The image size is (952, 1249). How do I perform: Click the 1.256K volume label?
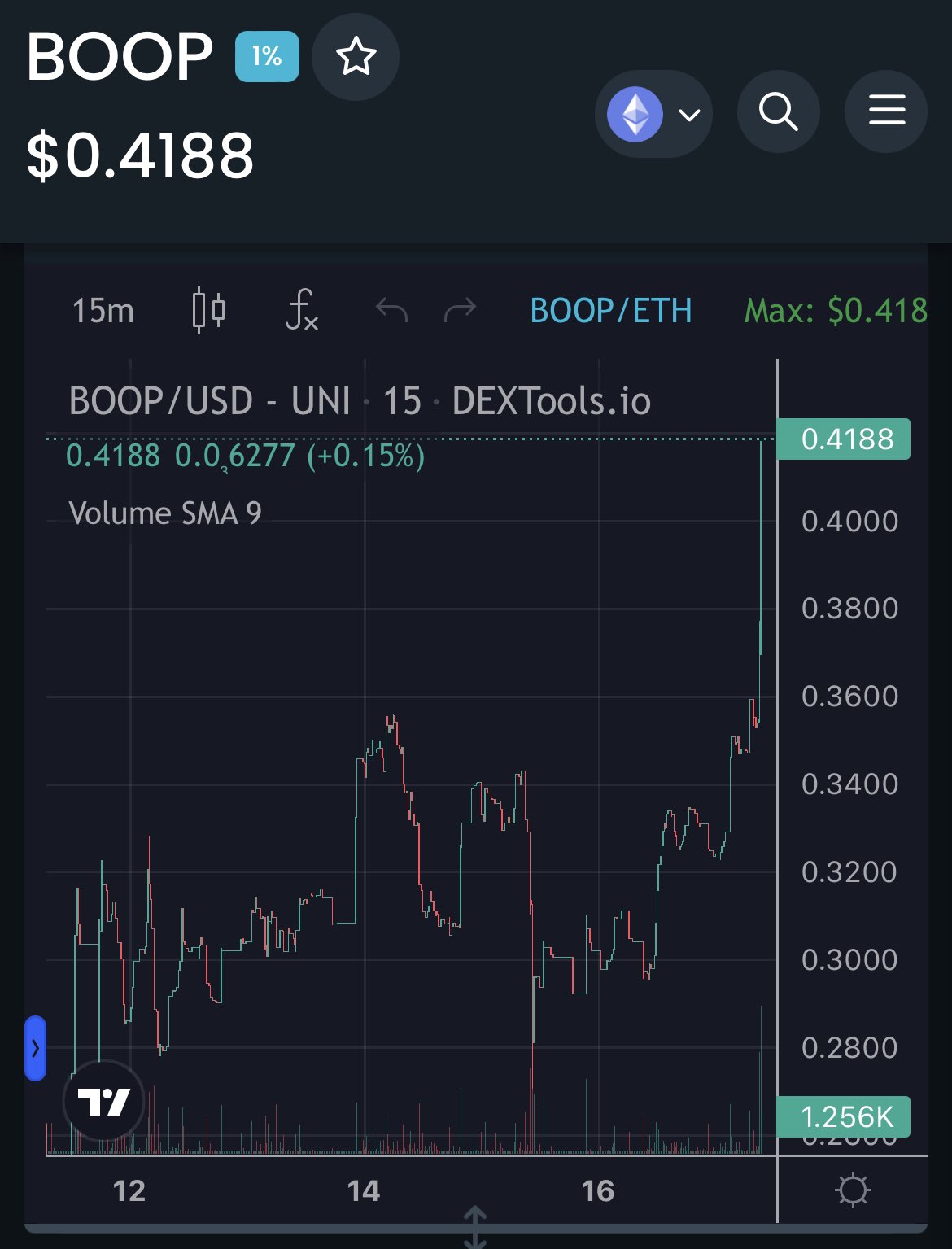[x=844, y=1117]
